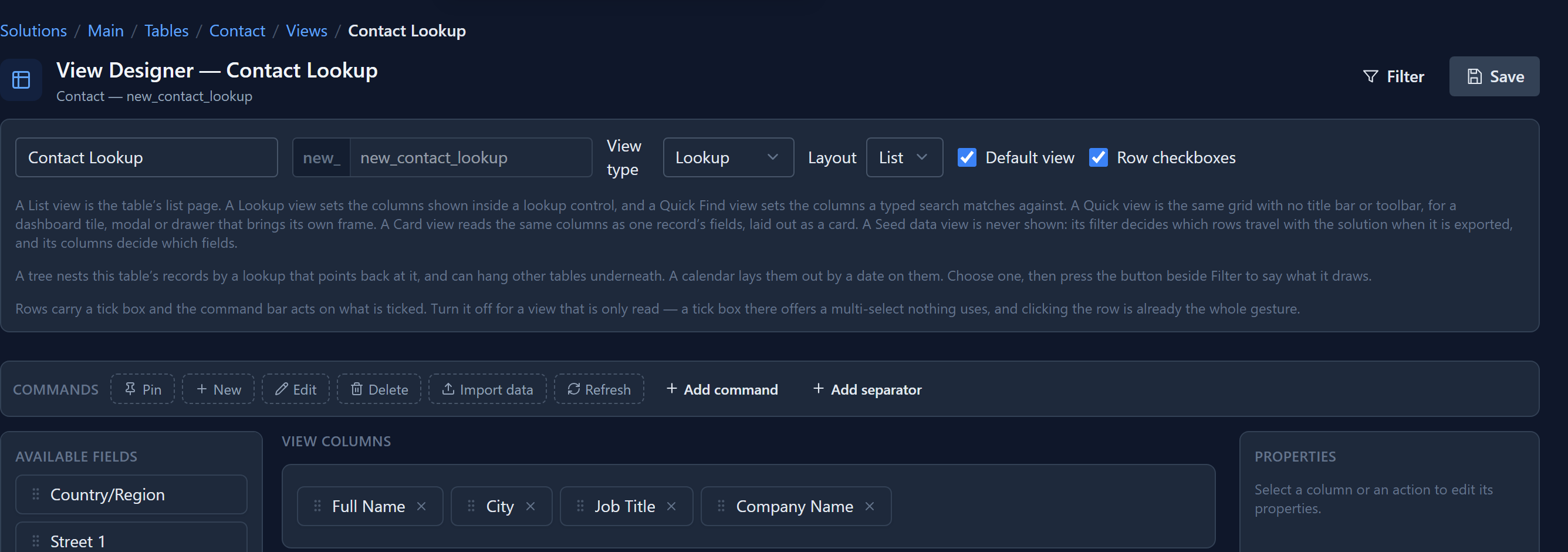Open the Contact breadcrumb link
The image size is (1568, 552).
238,31
